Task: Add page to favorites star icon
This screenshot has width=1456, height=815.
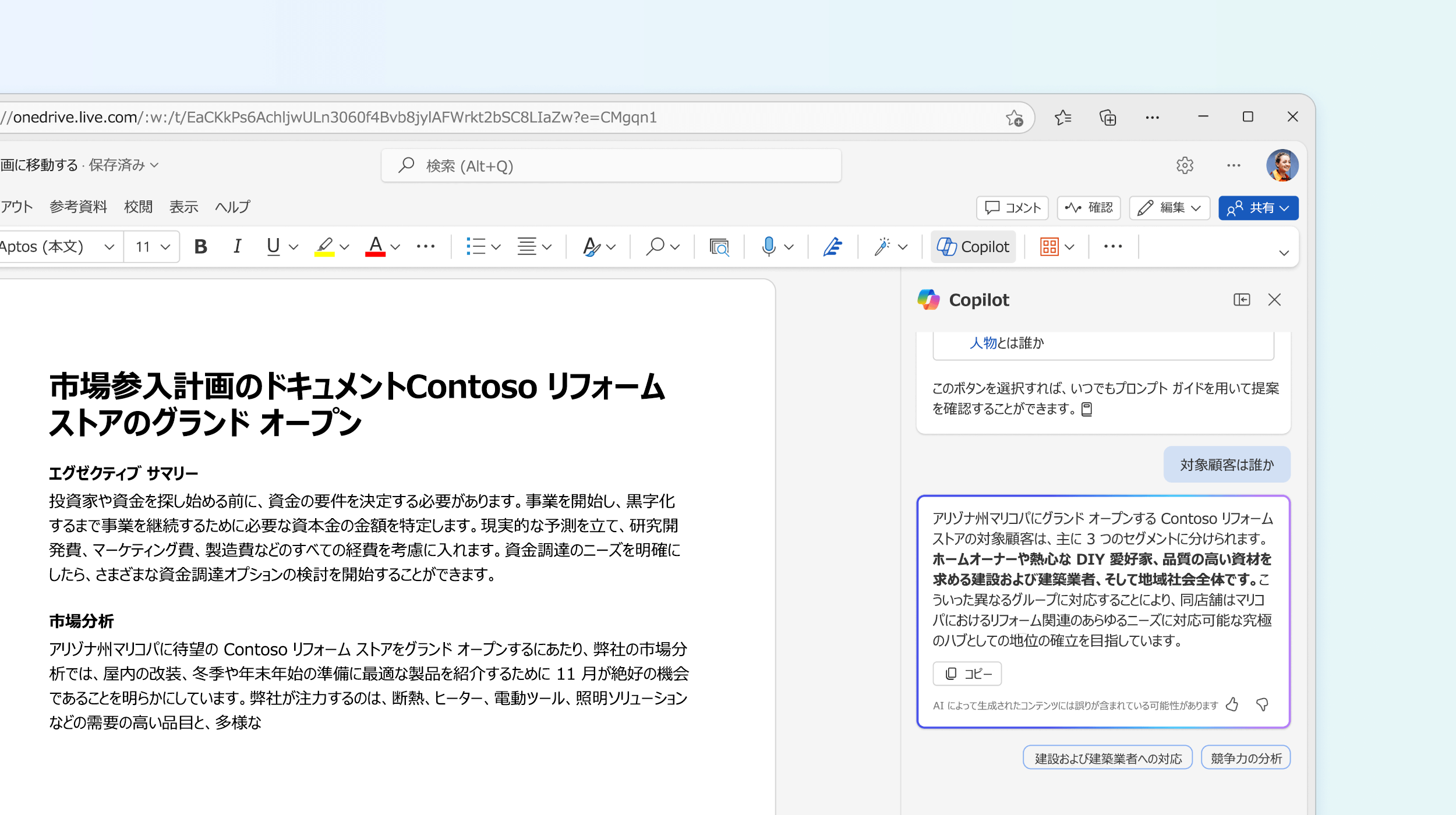Action: (1015, 118)
